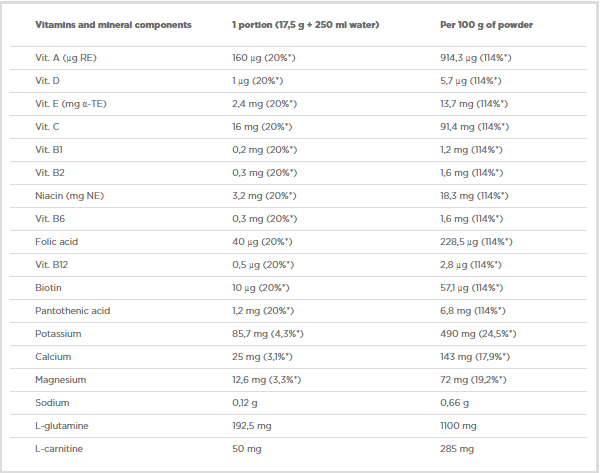Select the L-glutamine value '192,5 mg'
This screenshot has width=600, height=473.
point(253,426)
